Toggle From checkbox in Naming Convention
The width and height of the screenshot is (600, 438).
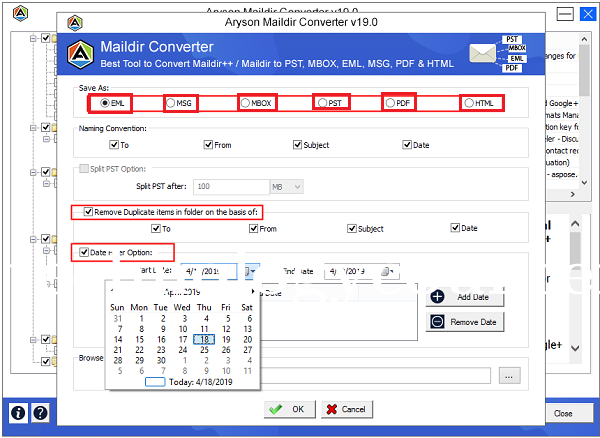tap(208, 145)
